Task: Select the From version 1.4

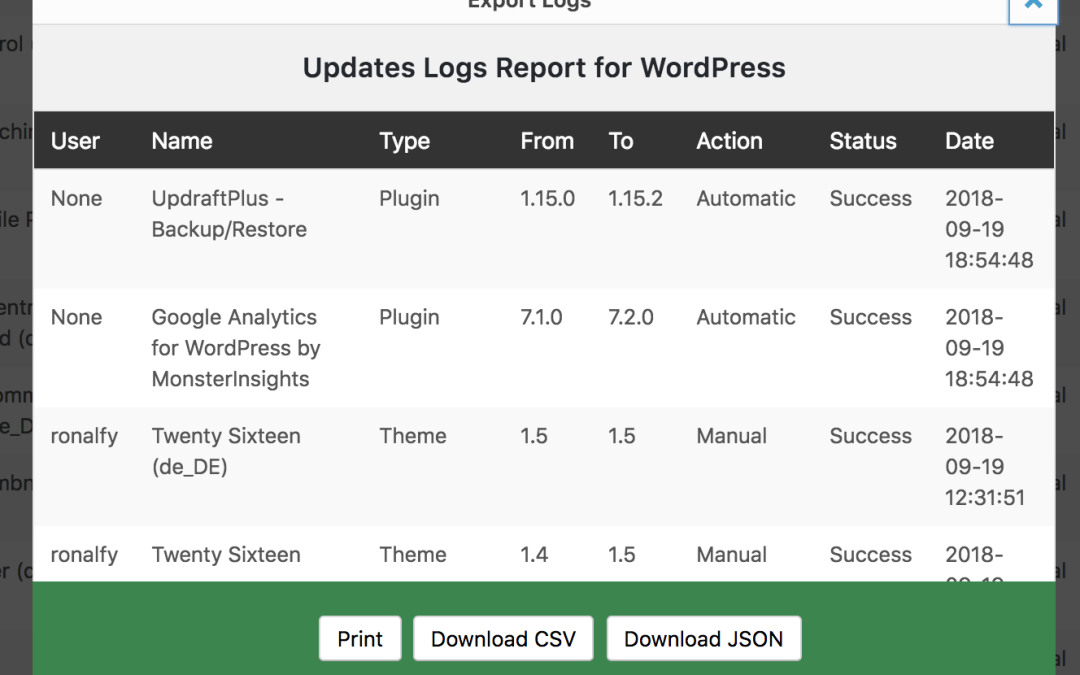Action: [x=534, y=554]
